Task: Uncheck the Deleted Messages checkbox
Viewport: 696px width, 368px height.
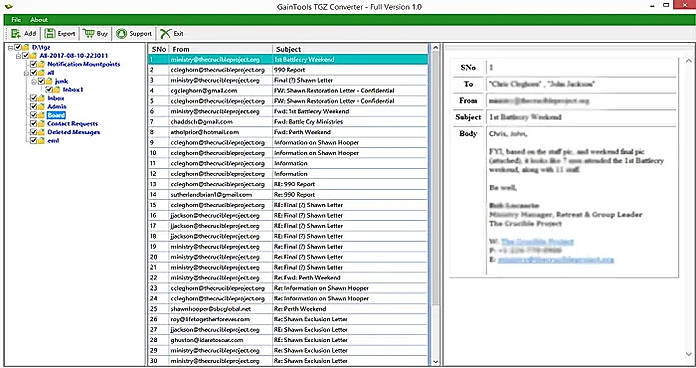Action: [33, 132]
